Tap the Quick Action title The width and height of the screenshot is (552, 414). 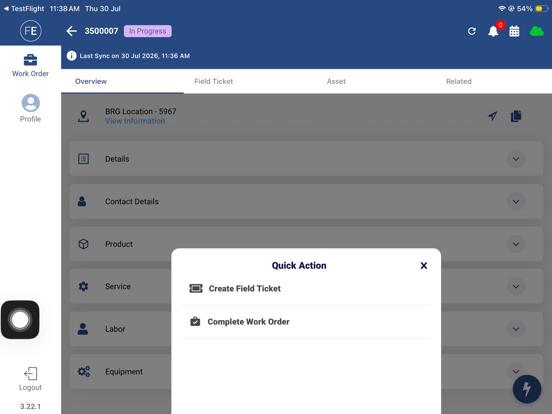(299, 265)
